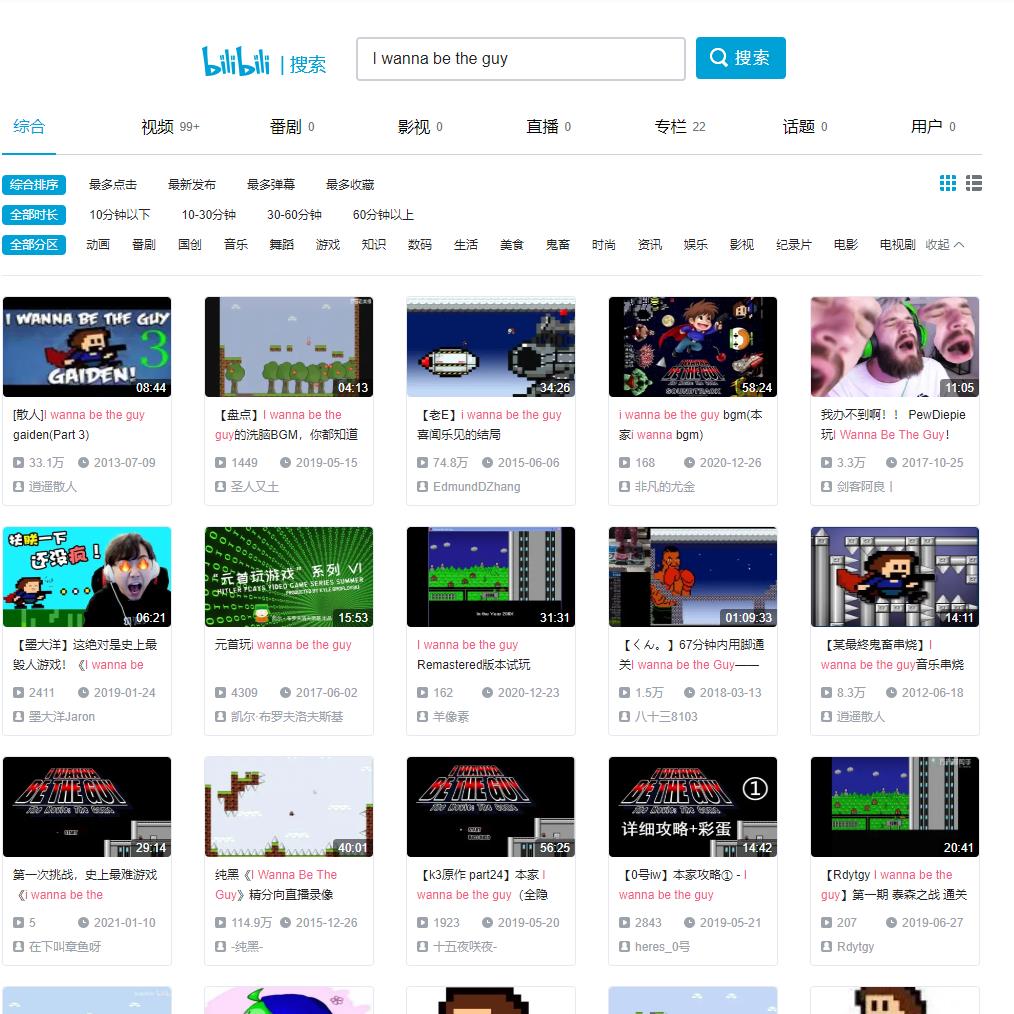
Task: Open the 详细攻略+彩蛋 video thumbnail
Action: (693, 807)
